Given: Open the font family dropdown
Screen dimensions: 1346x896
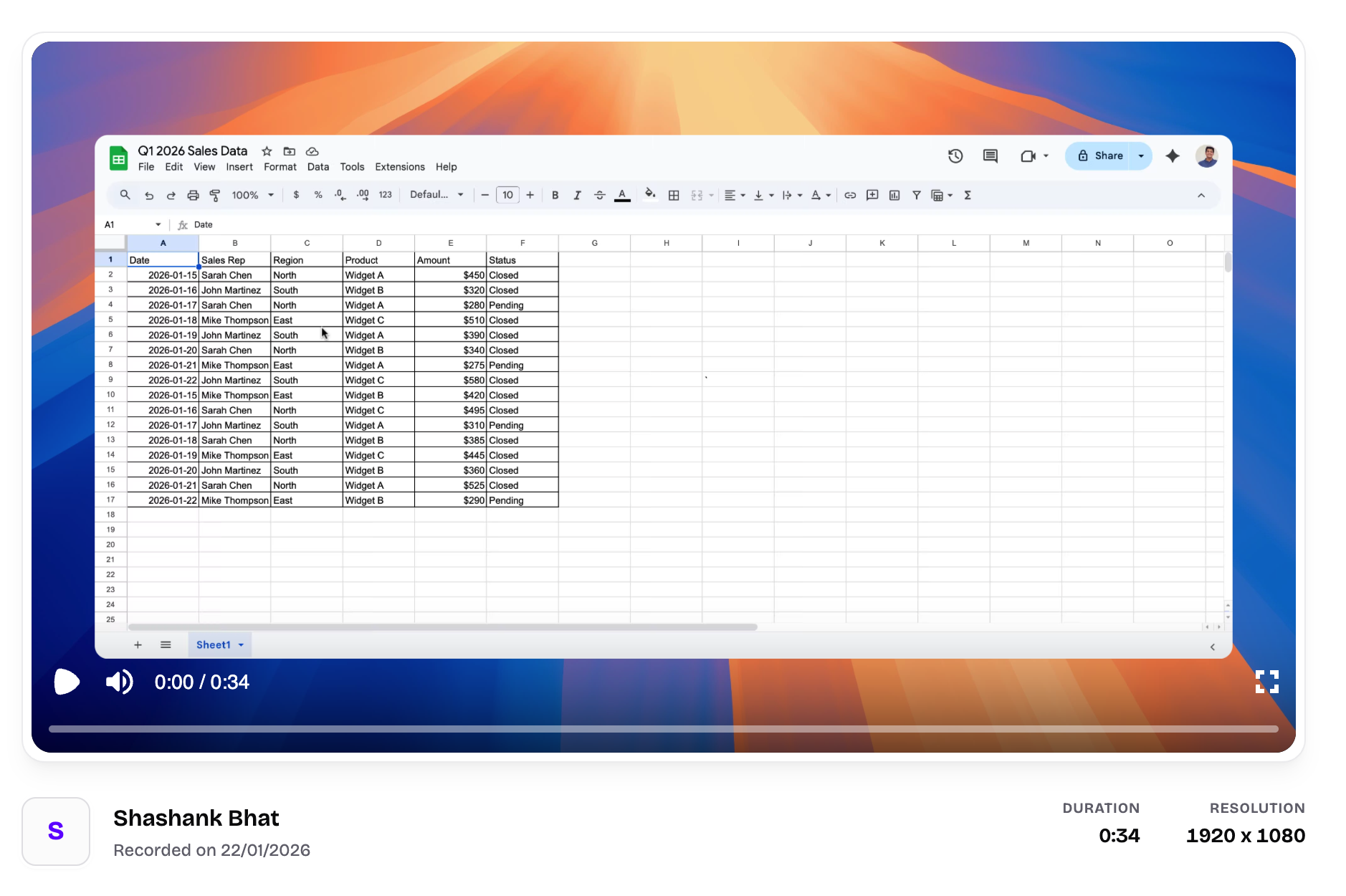Looking at the screenshot, I should click(x=436, y=195).
